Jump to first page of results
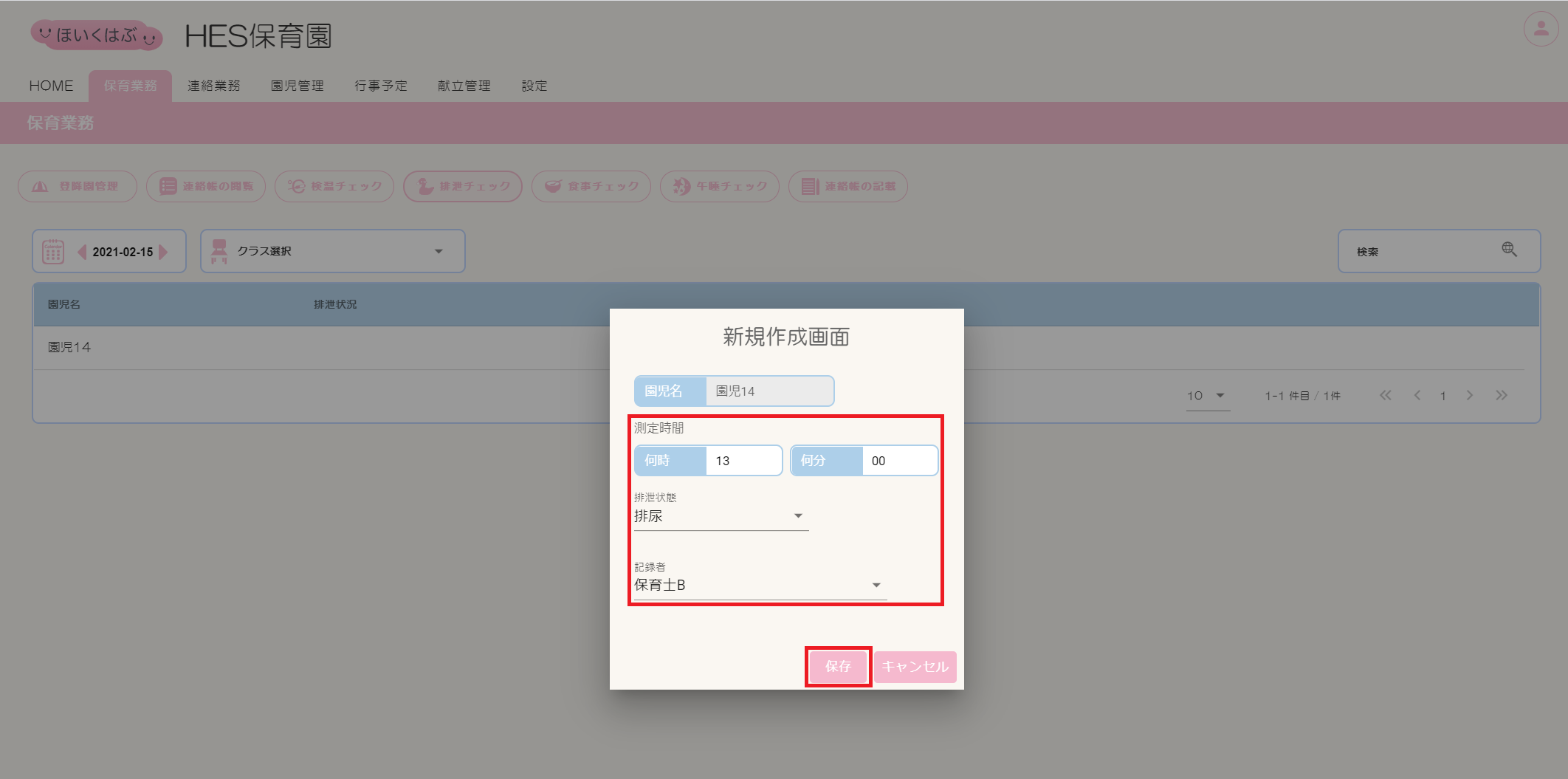1568x779 pixels. [x=1386, y=395]
